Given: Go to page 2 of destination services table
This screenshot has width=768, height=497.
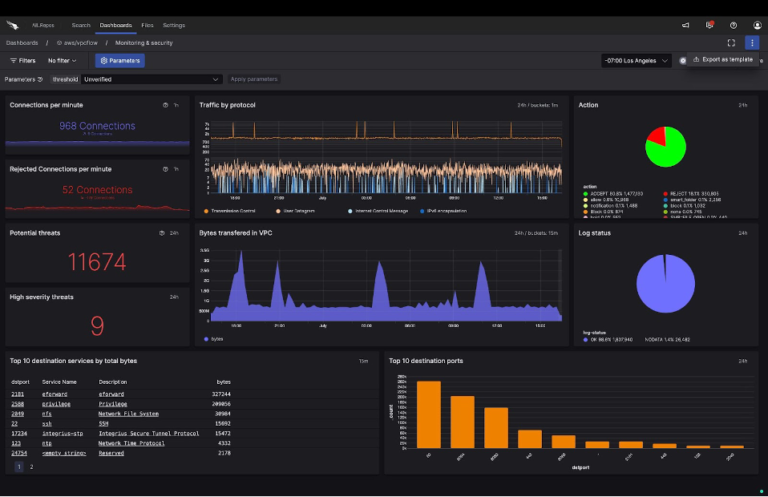Looking at the screenshot, I should 31,466.
